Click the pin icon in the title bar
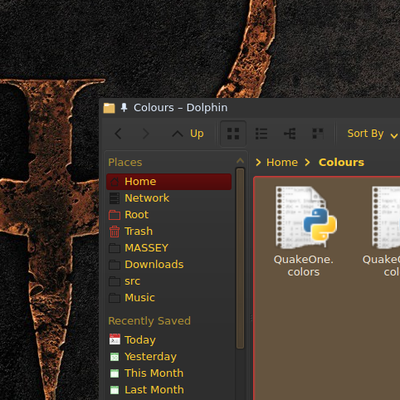400x400 pixels. 124,107
